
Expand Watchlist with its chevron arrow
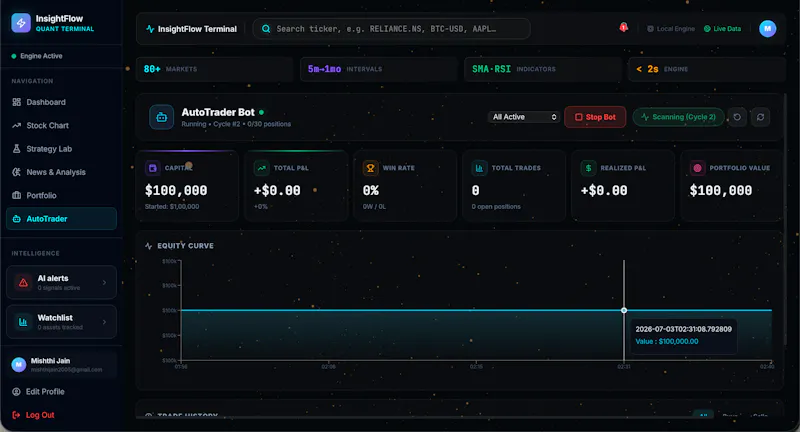(104, 322)
